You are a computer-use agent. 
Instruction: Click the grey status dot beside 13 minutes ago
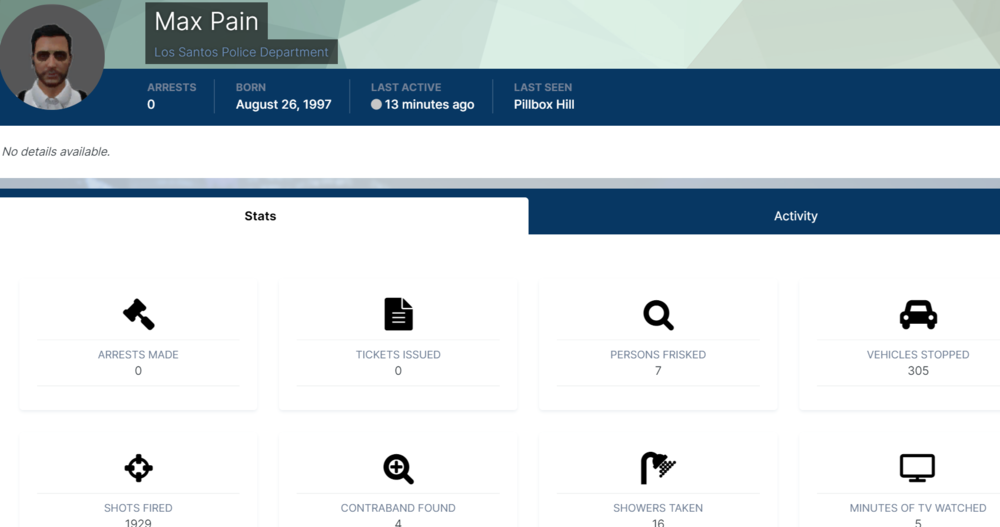[x=376, y=104]
